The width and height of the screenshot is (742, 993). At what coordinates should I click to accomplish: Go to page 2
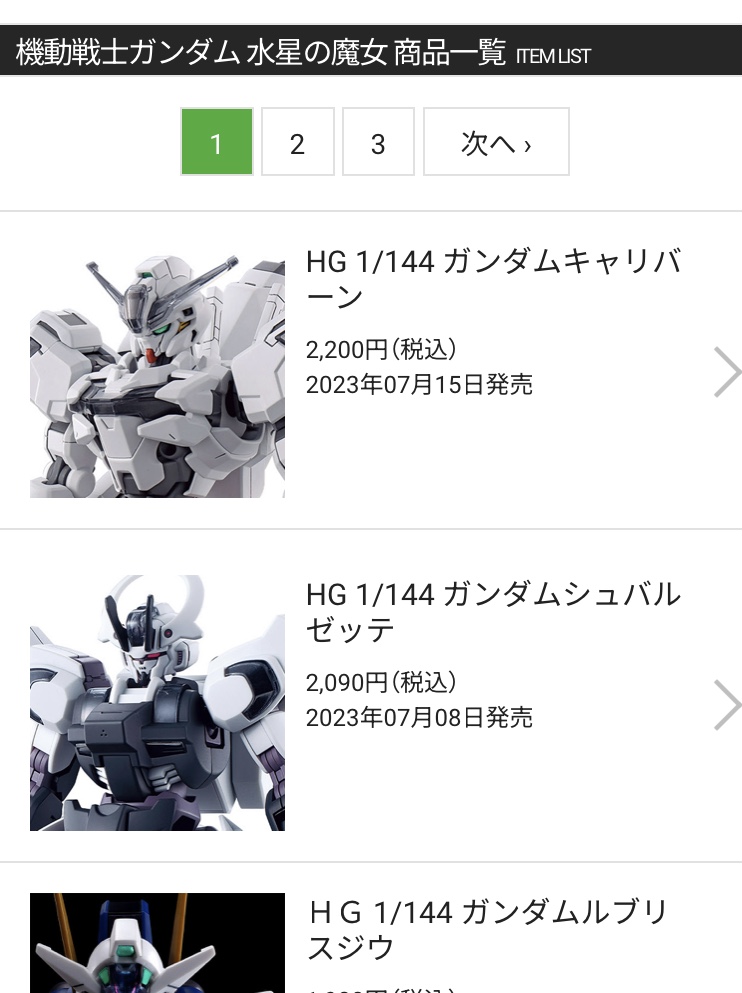pos(298,142)
